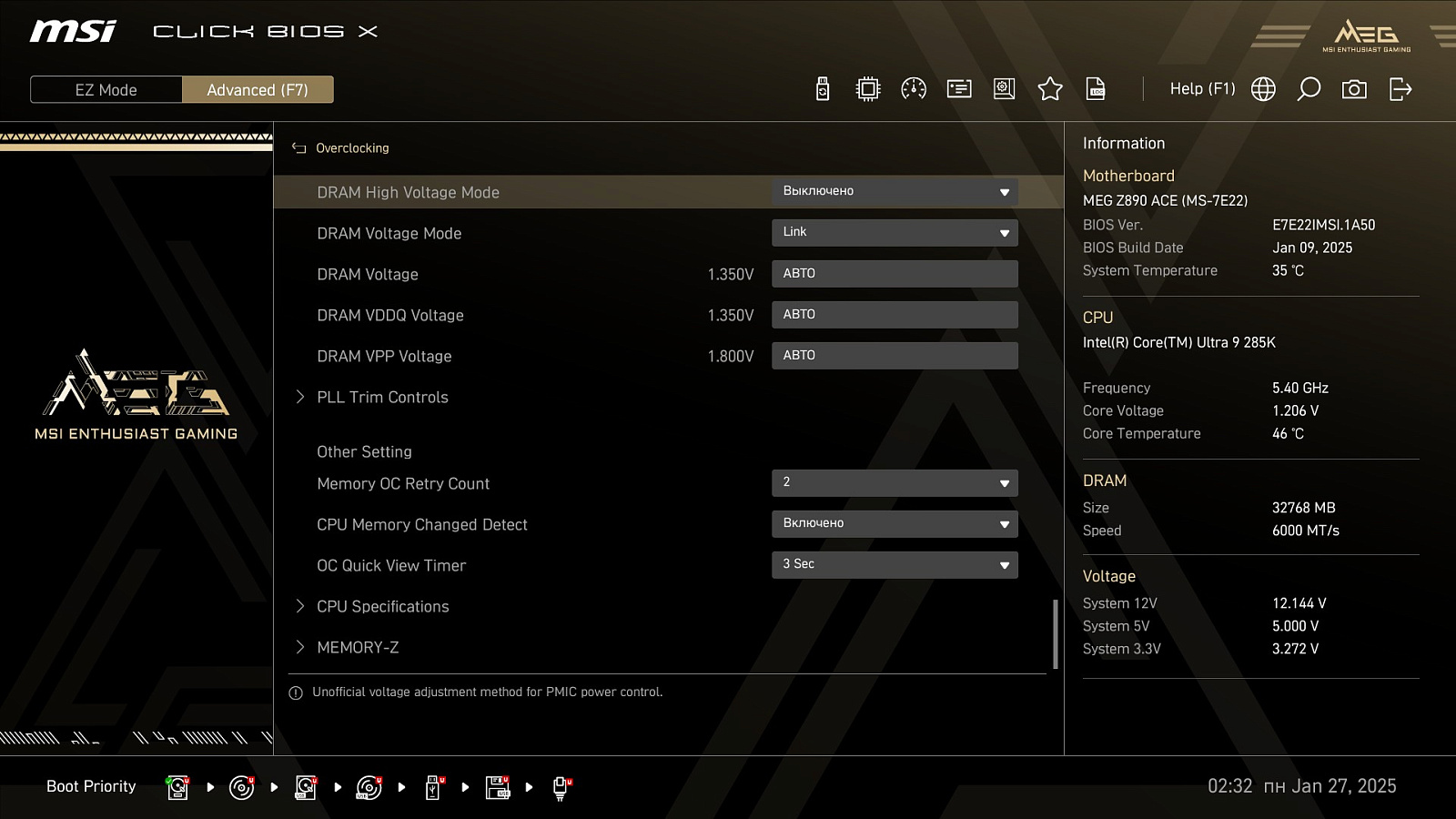This screenshot has width=1456, height=819.
Task: Expand MEMORY-Z submenu
Action: click(358, 648)
